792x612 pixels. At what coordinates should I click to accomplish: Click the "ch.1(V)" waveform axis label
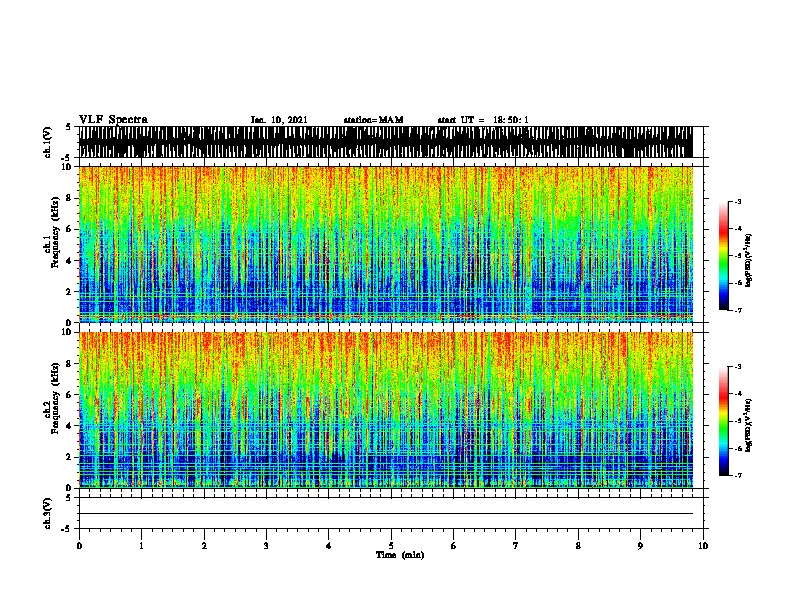(47, 142)
